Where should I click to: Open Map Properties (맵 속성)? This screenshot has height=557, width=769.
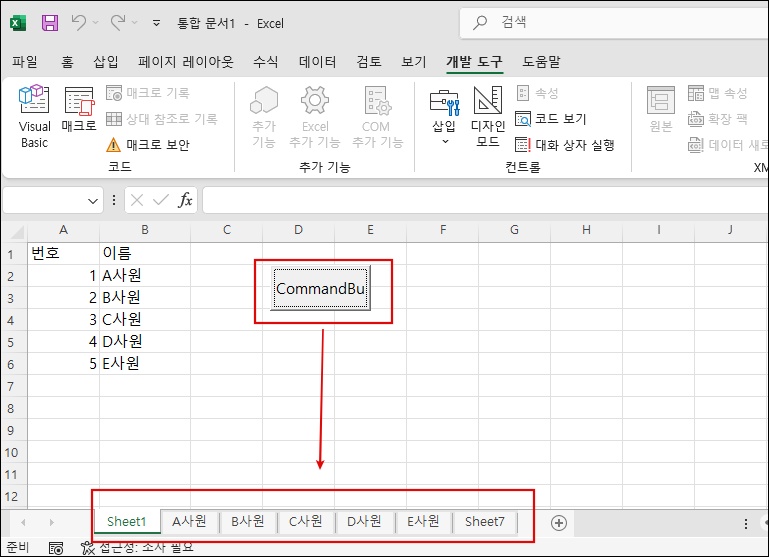click(x=718, y=93)
